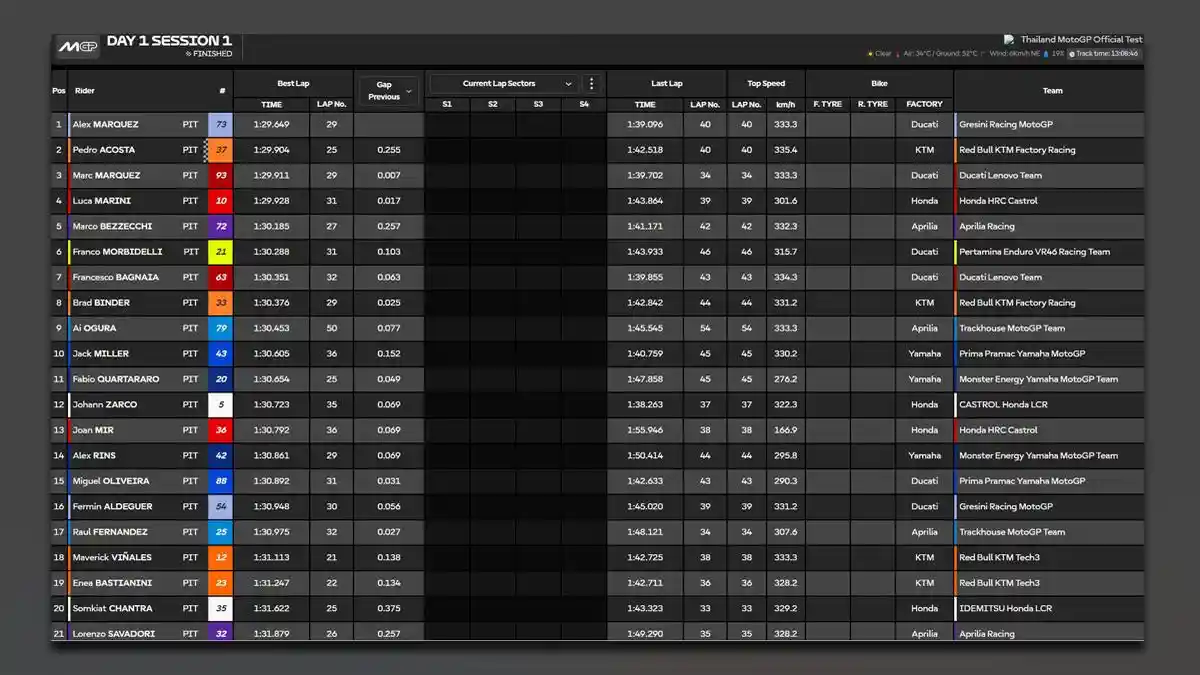1200x675 pixels.
Task: Click number badge 12 of Maverick Viñales
Action: [221, 558]
